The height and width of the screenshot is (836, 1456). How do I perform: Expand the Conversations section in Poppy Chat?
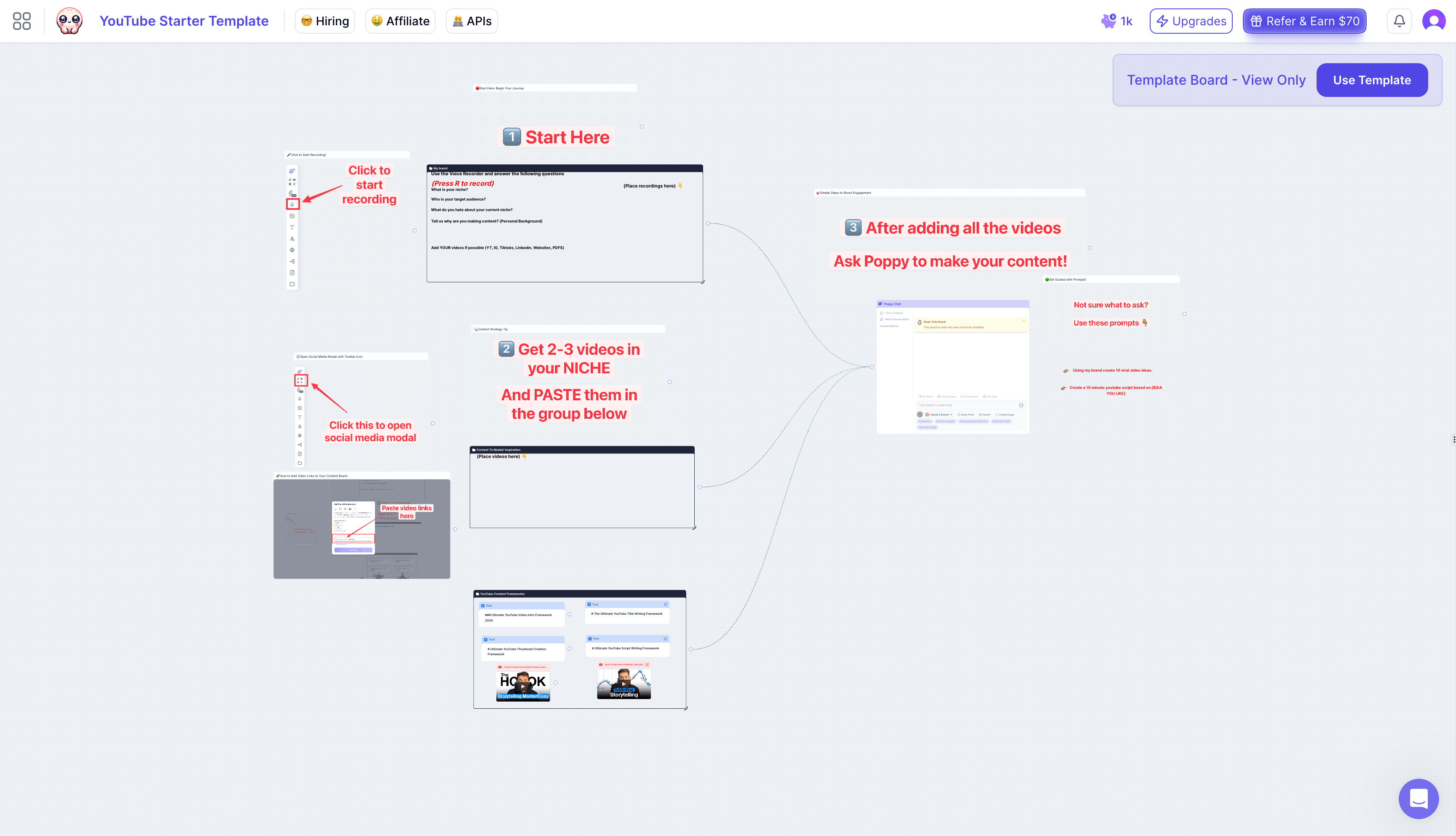(x=889, y=326)
